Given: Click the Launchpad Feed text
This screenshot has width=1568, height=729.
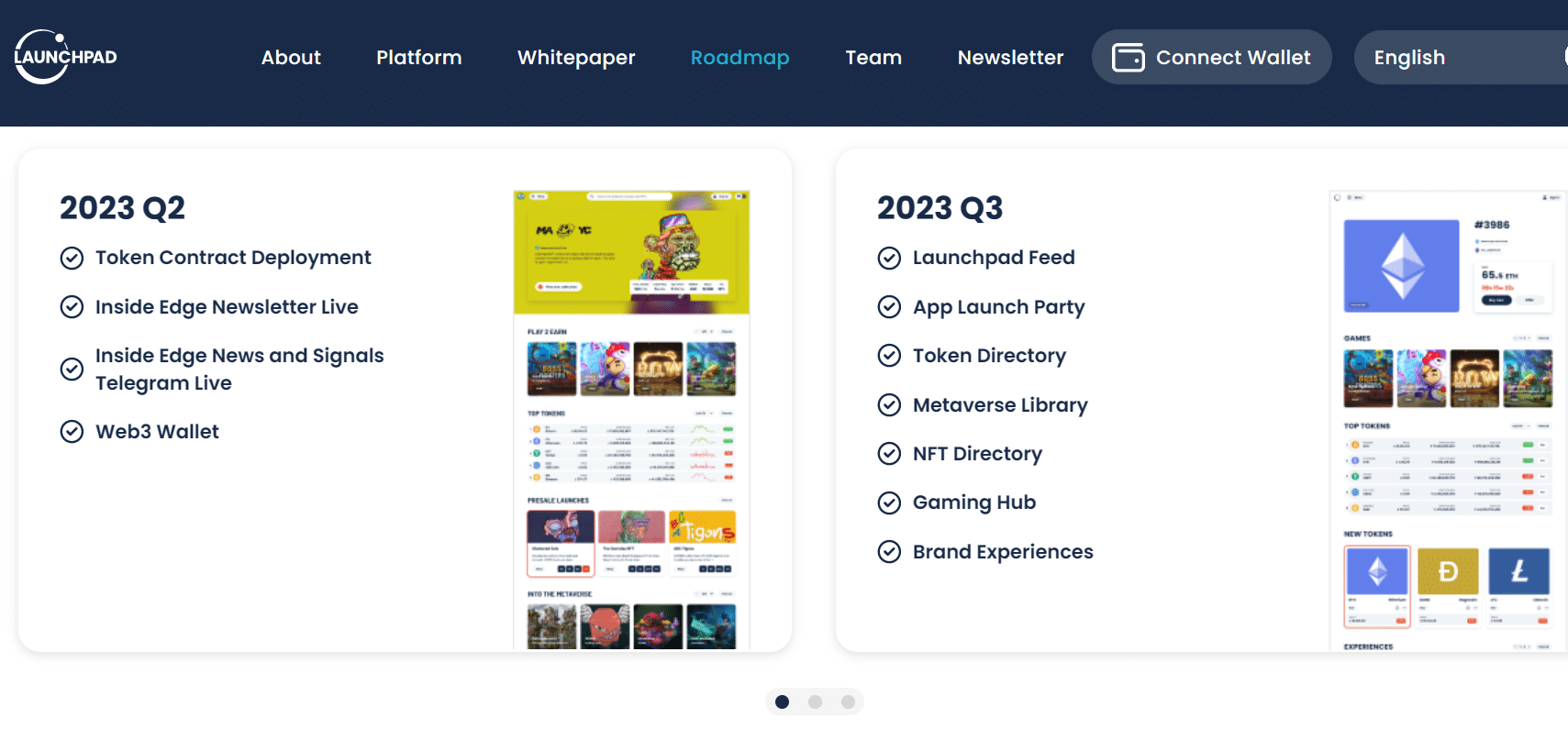Looking at the screenshot, I should point(994,258).
